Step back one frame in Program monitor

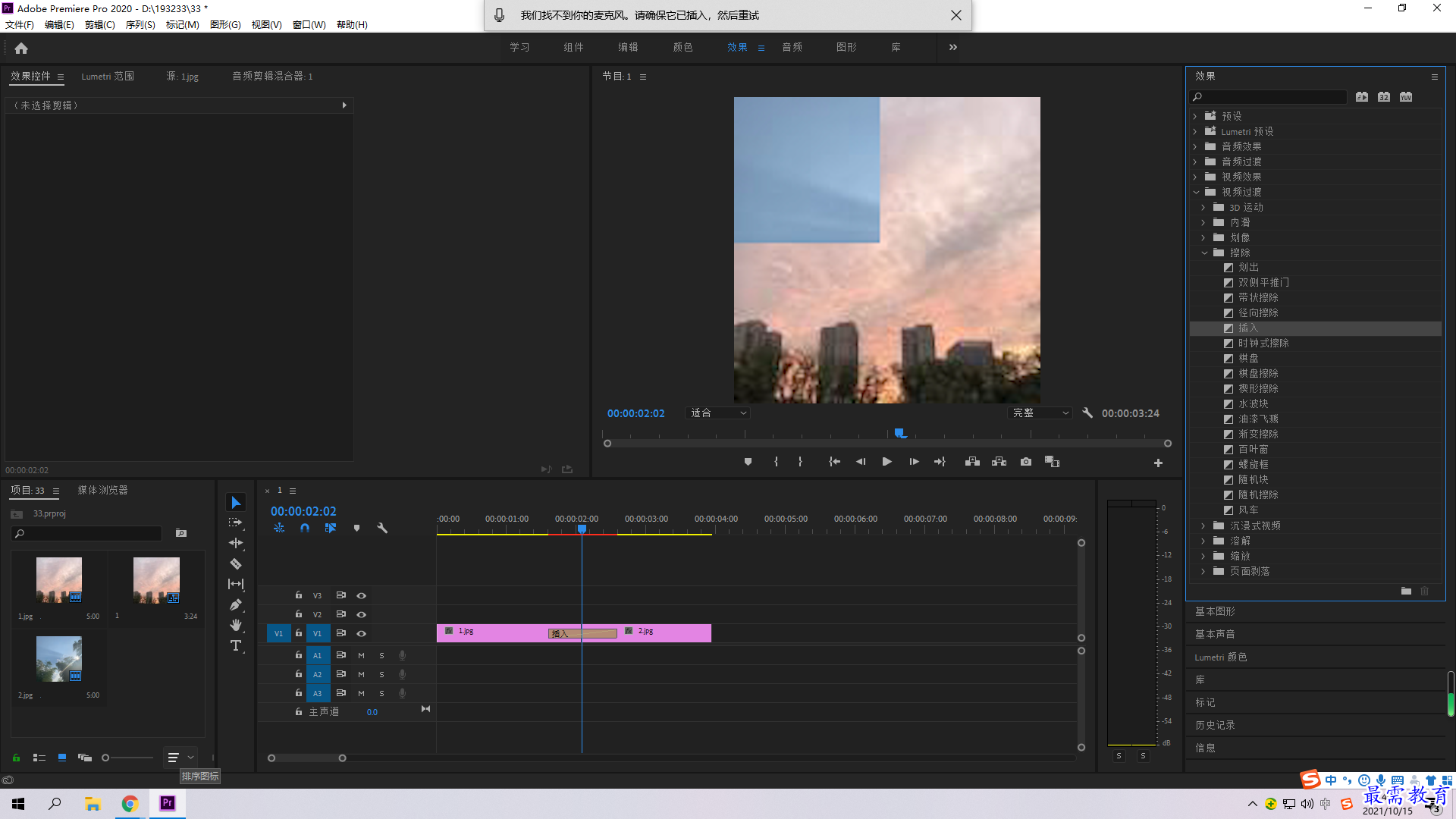point(861,462)
